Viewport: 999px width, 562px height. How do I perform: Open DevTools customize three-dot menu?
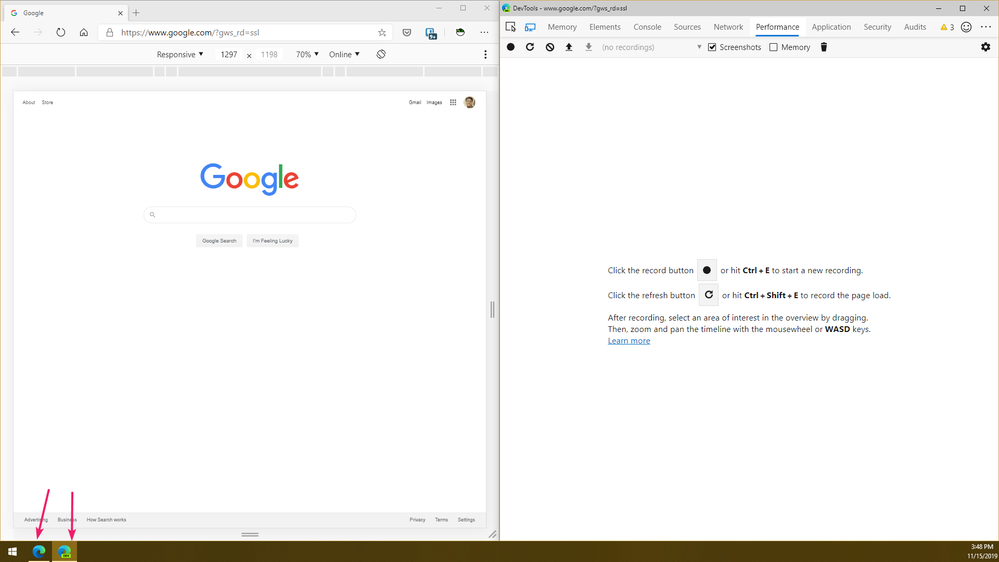coord(986,27)
